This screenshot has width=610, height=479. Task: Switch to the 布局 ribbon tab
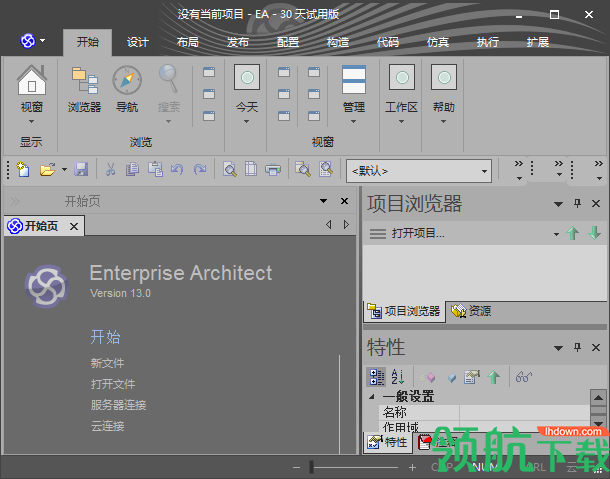tap(188, 42)
